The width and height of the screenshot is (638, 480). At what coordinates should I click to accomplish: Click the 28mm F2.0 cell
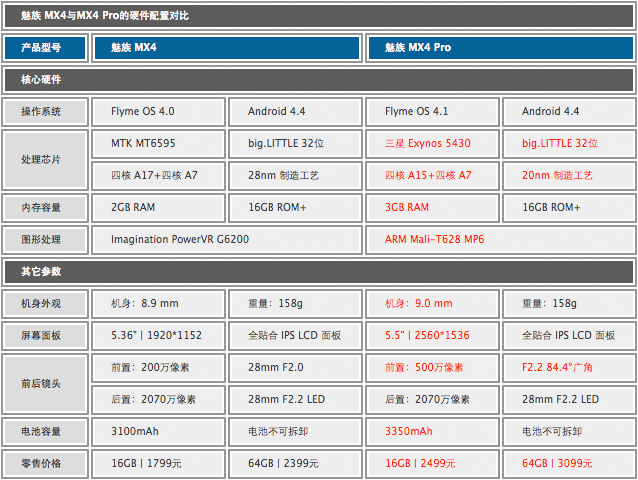[x=295, y=368]
